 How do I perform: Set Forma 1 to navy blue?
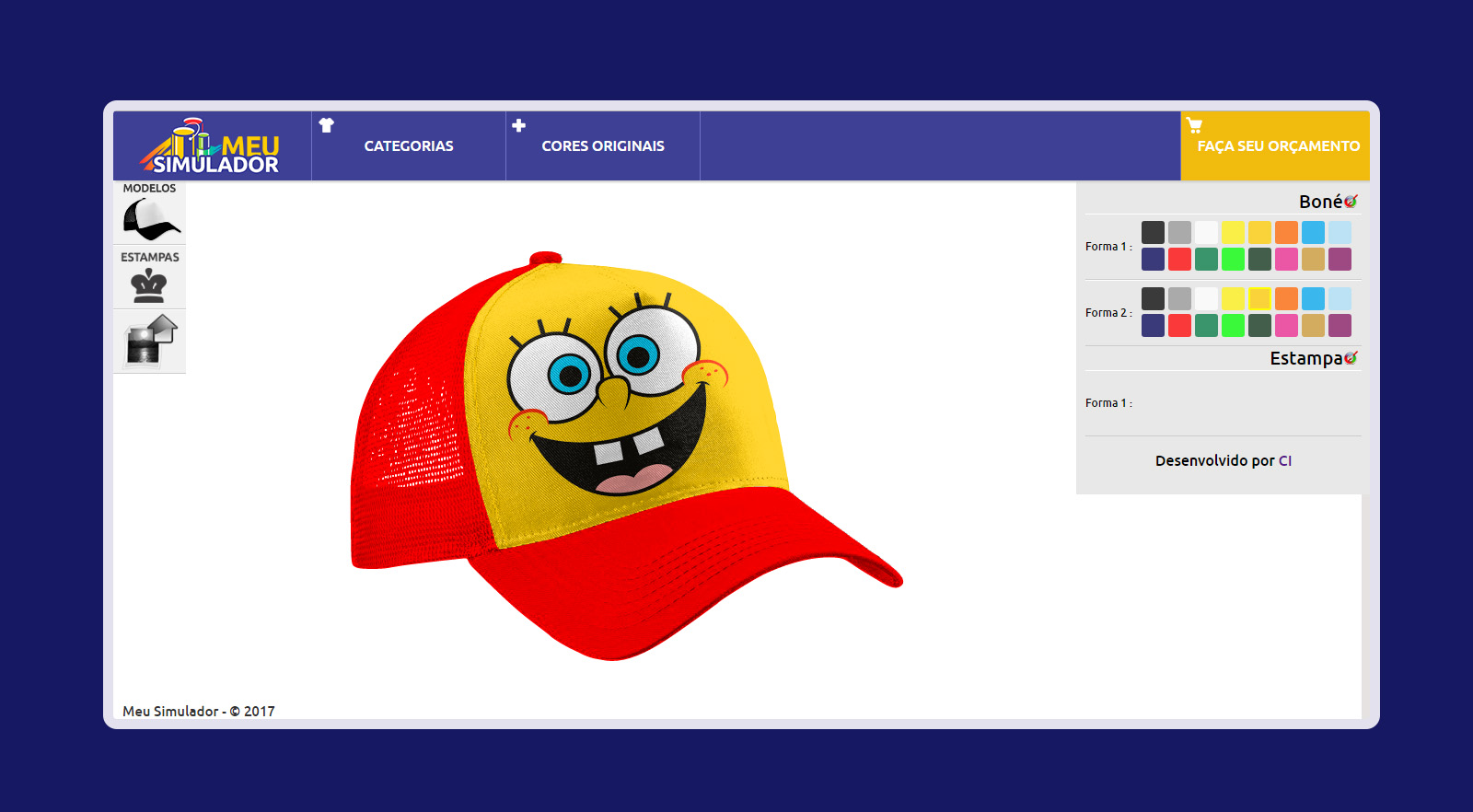point(1153,259)
